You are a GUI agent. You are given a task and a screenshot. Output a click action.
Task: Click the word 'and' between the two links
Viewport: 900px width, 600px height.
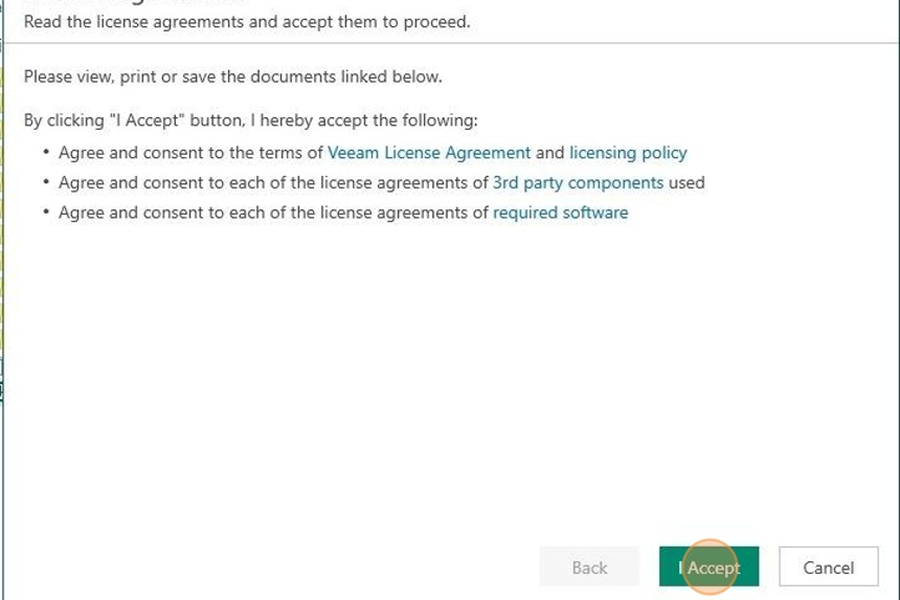550,153
